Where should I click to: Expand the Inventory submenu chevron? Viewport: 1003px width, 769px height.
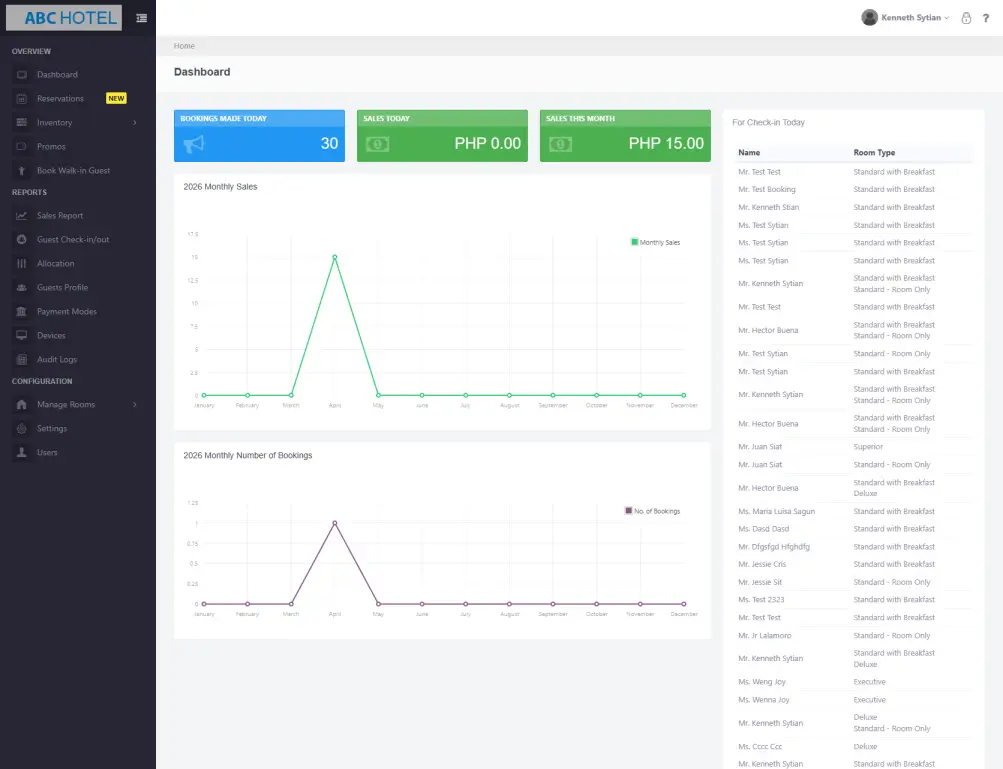pyautogui.click(x=134, y=122)
